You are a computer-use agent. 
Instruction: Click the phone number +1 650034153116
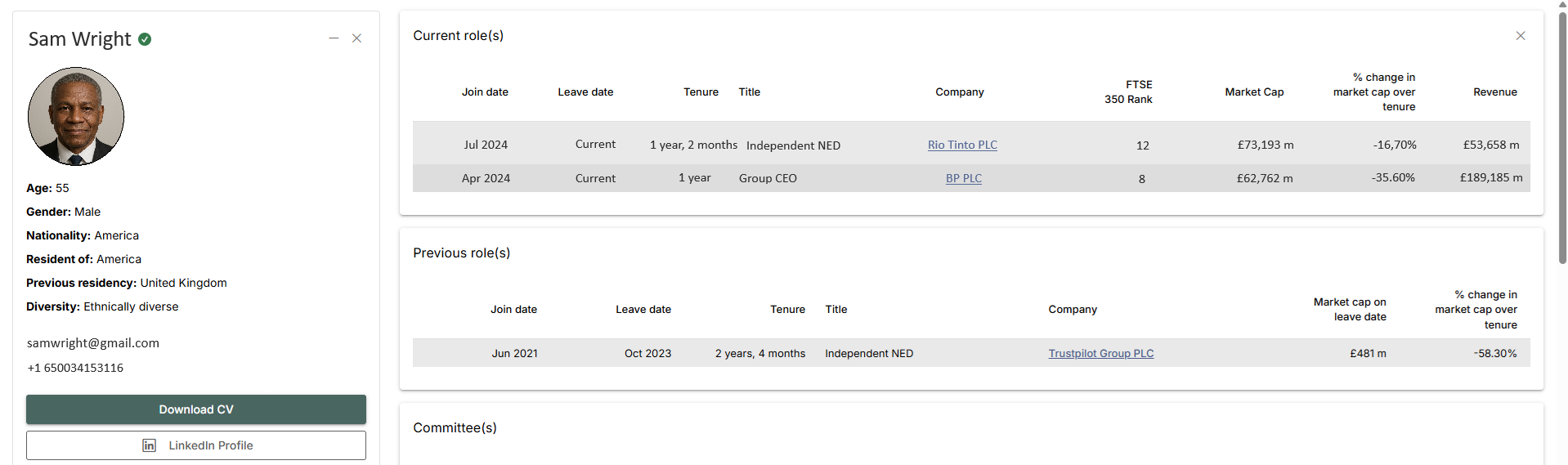(x=75, y=368)
